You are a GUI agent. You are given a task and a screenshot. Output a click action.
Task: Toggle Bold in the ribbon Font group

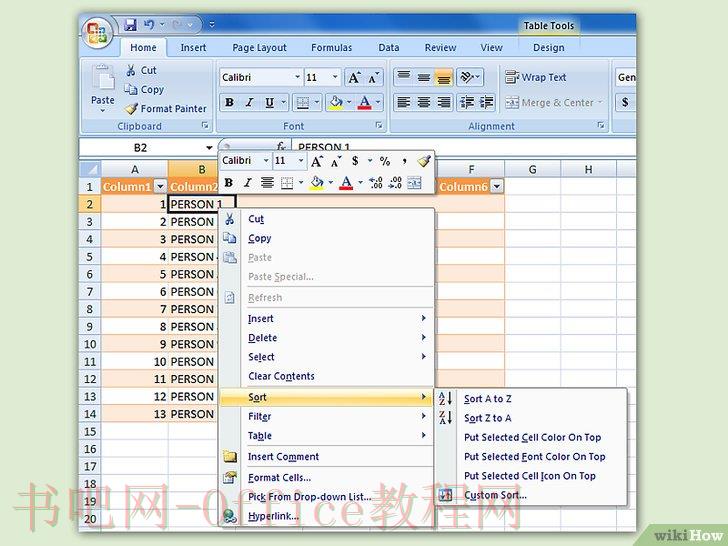point(229,103)
